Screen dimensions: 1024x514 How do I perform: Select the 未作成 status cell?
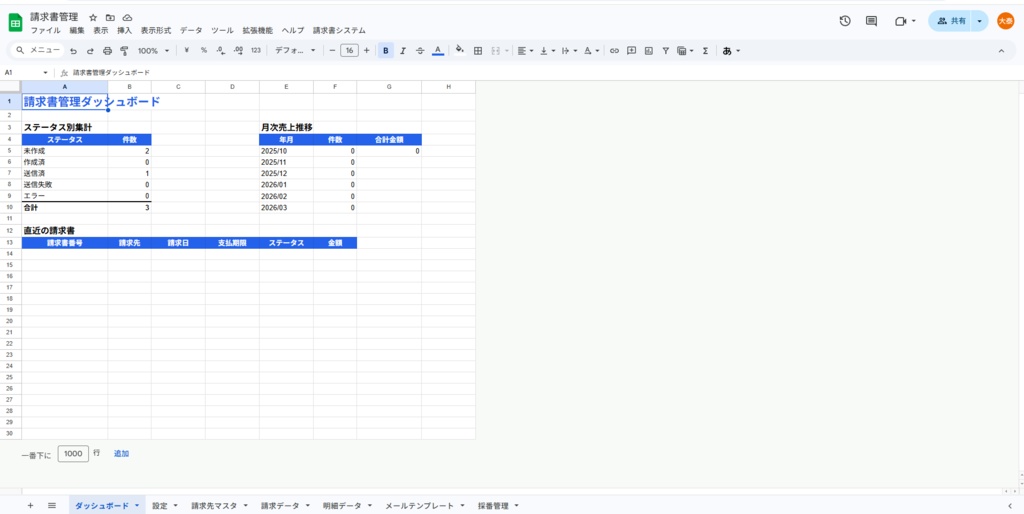click(x=65, y=151)
